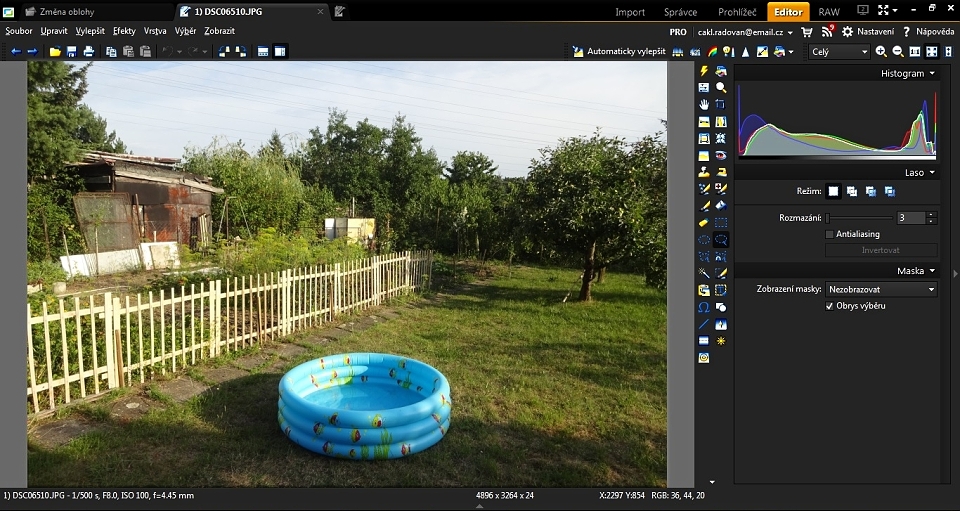
Task: Switch to the Správce tab
Action: click(x=680, y=12)
